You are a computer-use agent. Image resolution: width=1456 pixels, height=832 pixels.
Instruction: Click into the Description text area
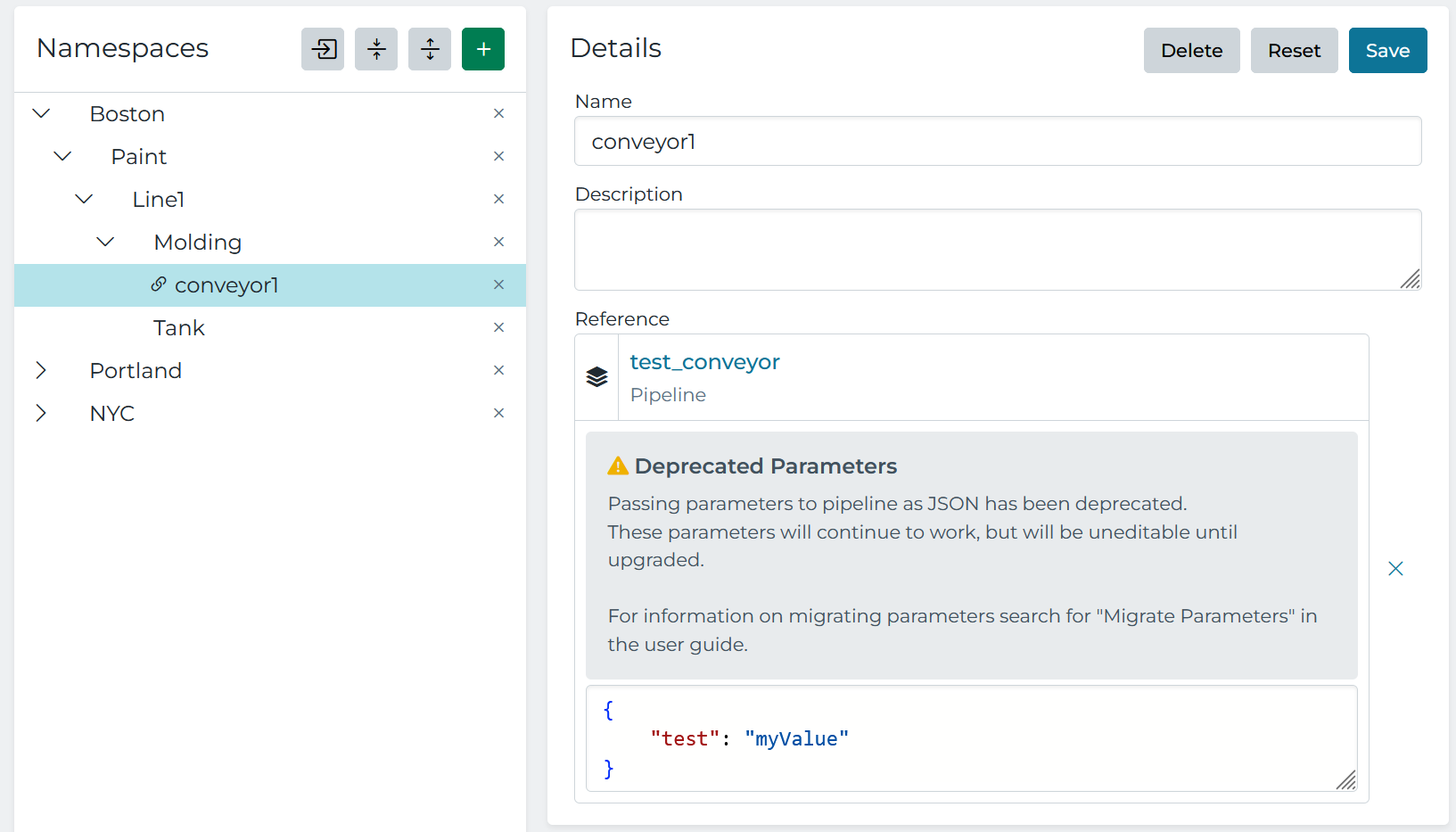(x=998, y=250)
